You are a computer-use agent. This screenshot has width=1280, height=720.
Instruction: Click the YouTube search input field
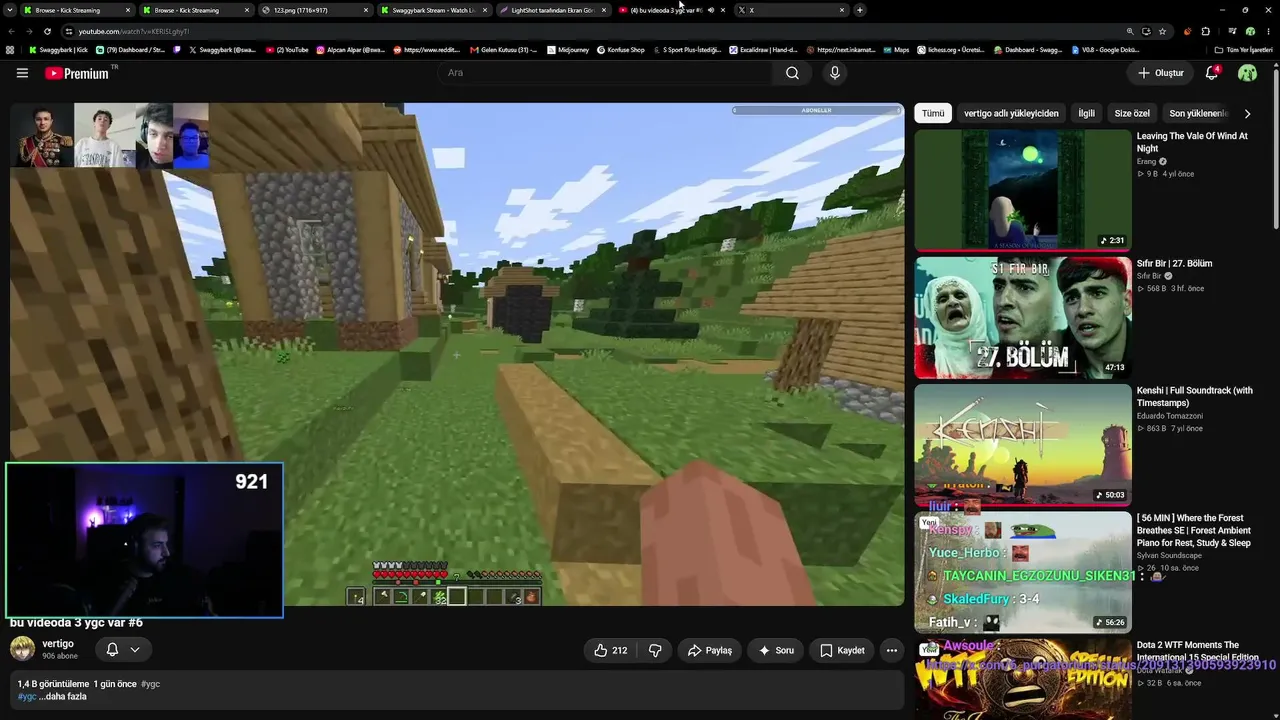605,73
